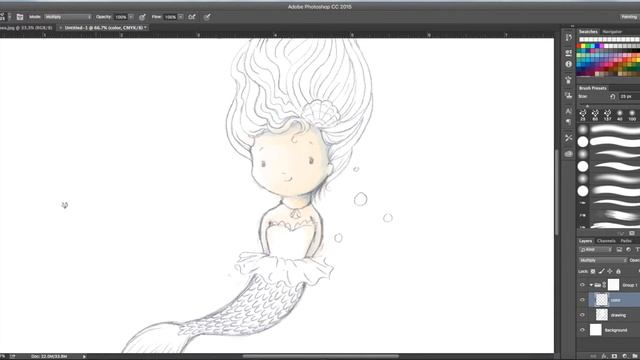Viewport: 640px width, 360px height.
Task: Toggle lock position icon
Action: pyautogui.click(x=610, y=271)
